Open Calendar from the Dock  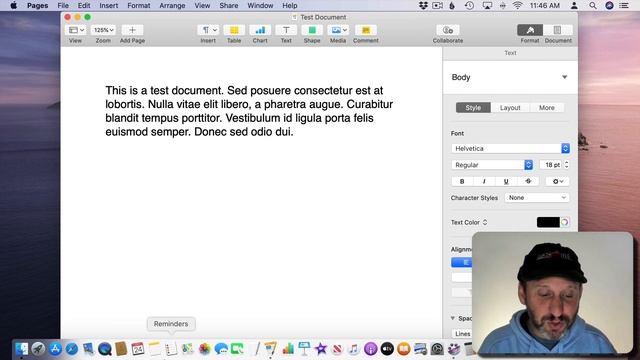coord(138,349)
